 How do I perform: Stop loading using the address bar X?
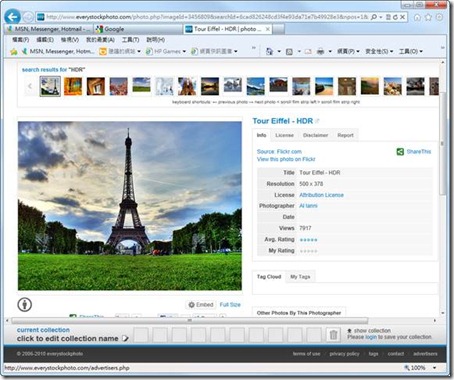point(403,17)
